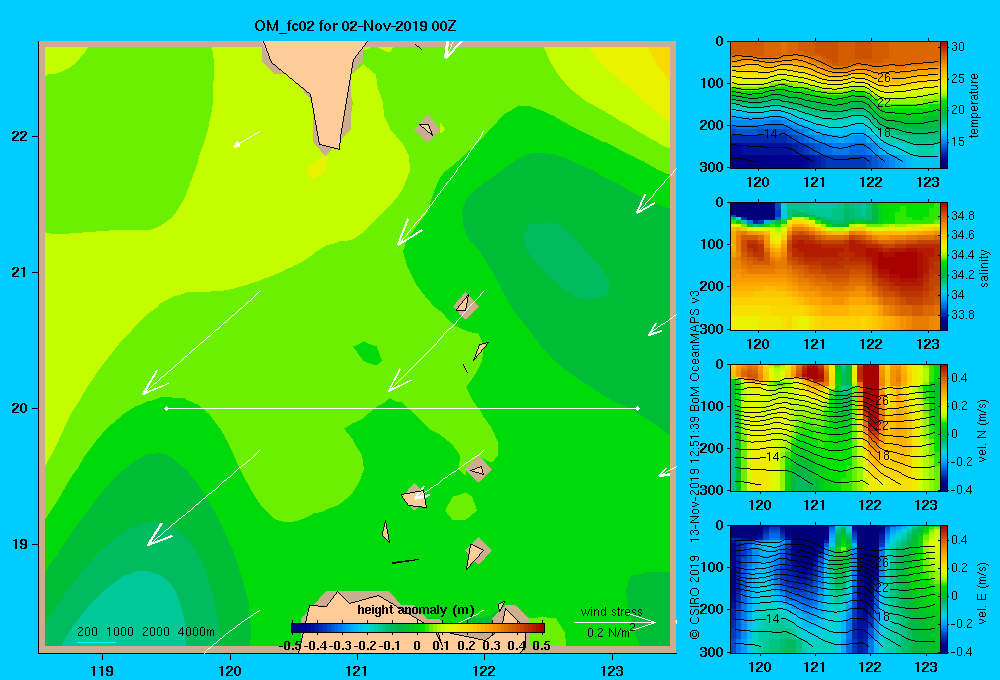Image resolution: width=1000 pixels, height=680 pixels.
Task: Click the vel. E colorbar beside the bottom panel
Action: [x=943, y=589]
